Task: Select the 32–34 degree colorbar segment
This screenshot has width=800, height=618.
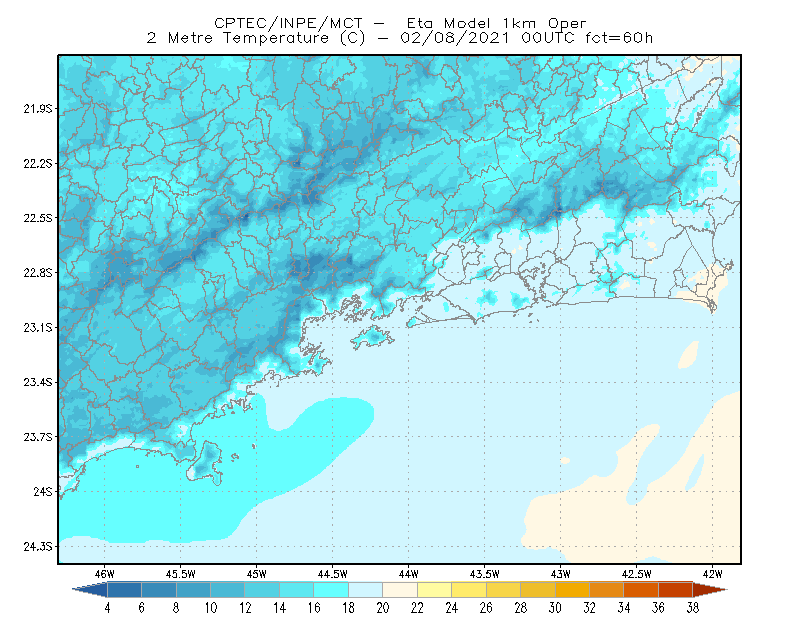Action: click(607, 590)
